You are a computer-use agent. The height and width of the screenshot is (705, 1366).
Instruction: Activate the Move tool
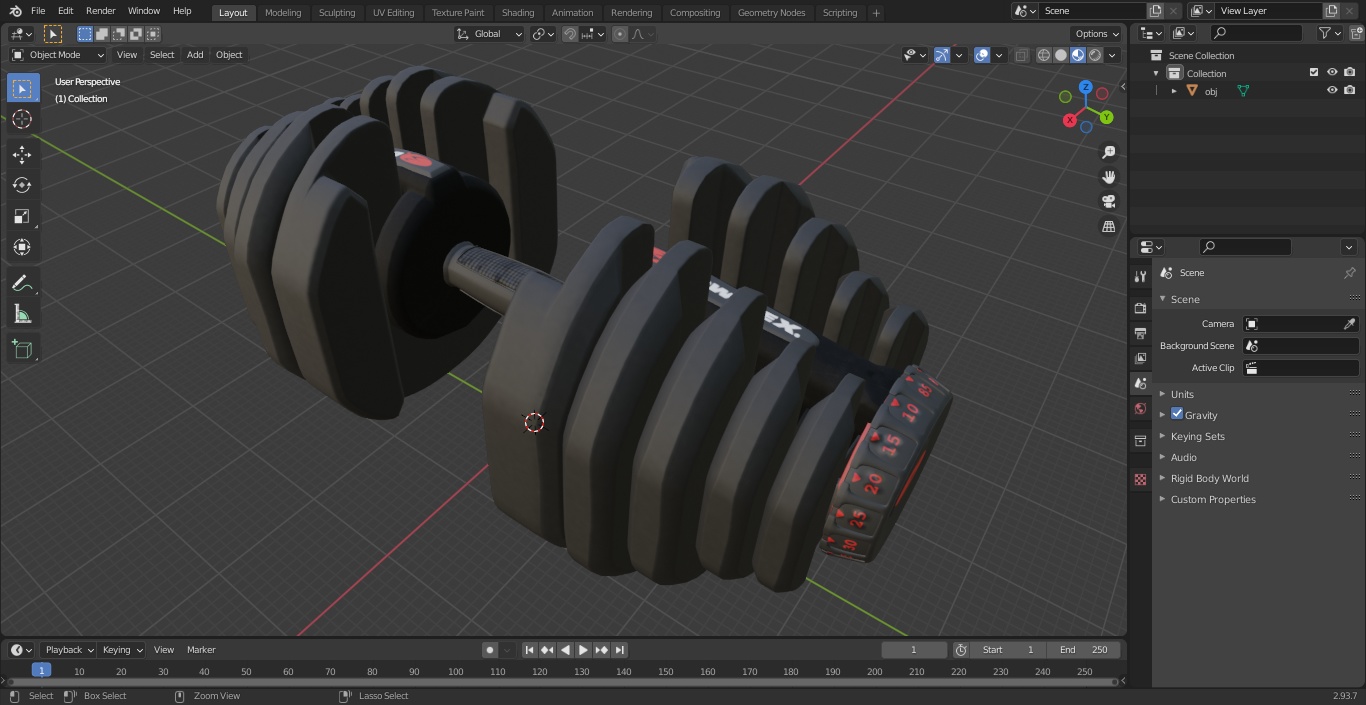pyautogui.click(x=22, y=154)
